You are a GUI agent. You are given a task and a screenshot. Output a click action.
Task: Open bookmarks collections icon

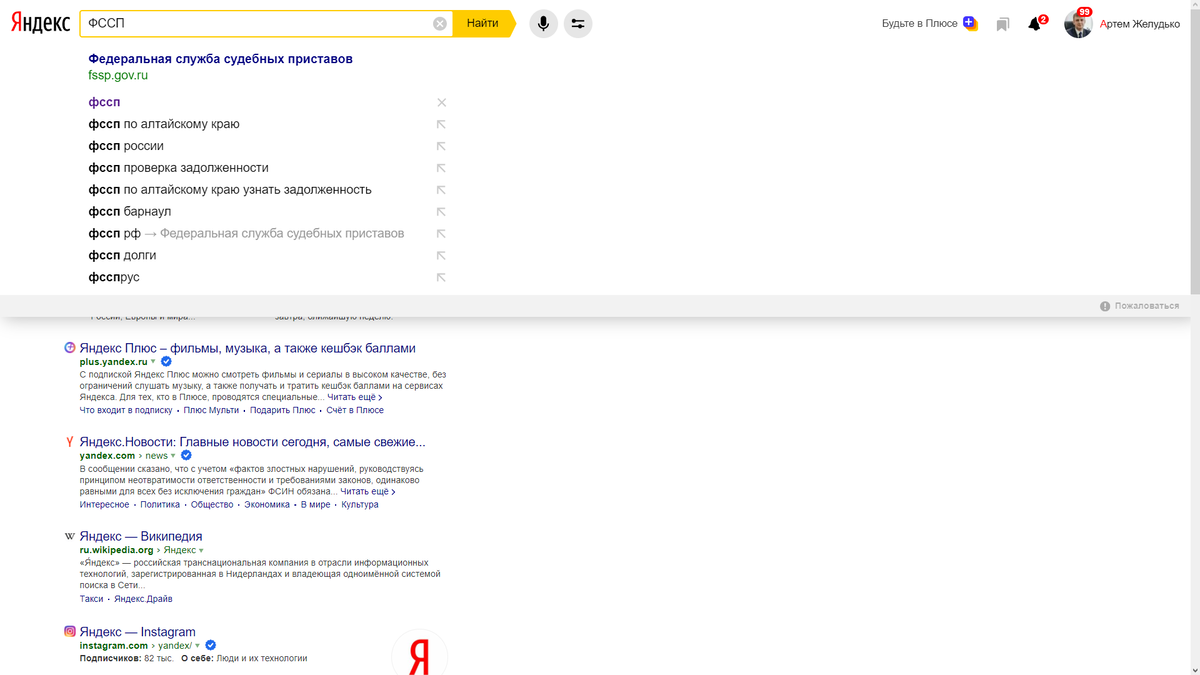coord(1002,24)
